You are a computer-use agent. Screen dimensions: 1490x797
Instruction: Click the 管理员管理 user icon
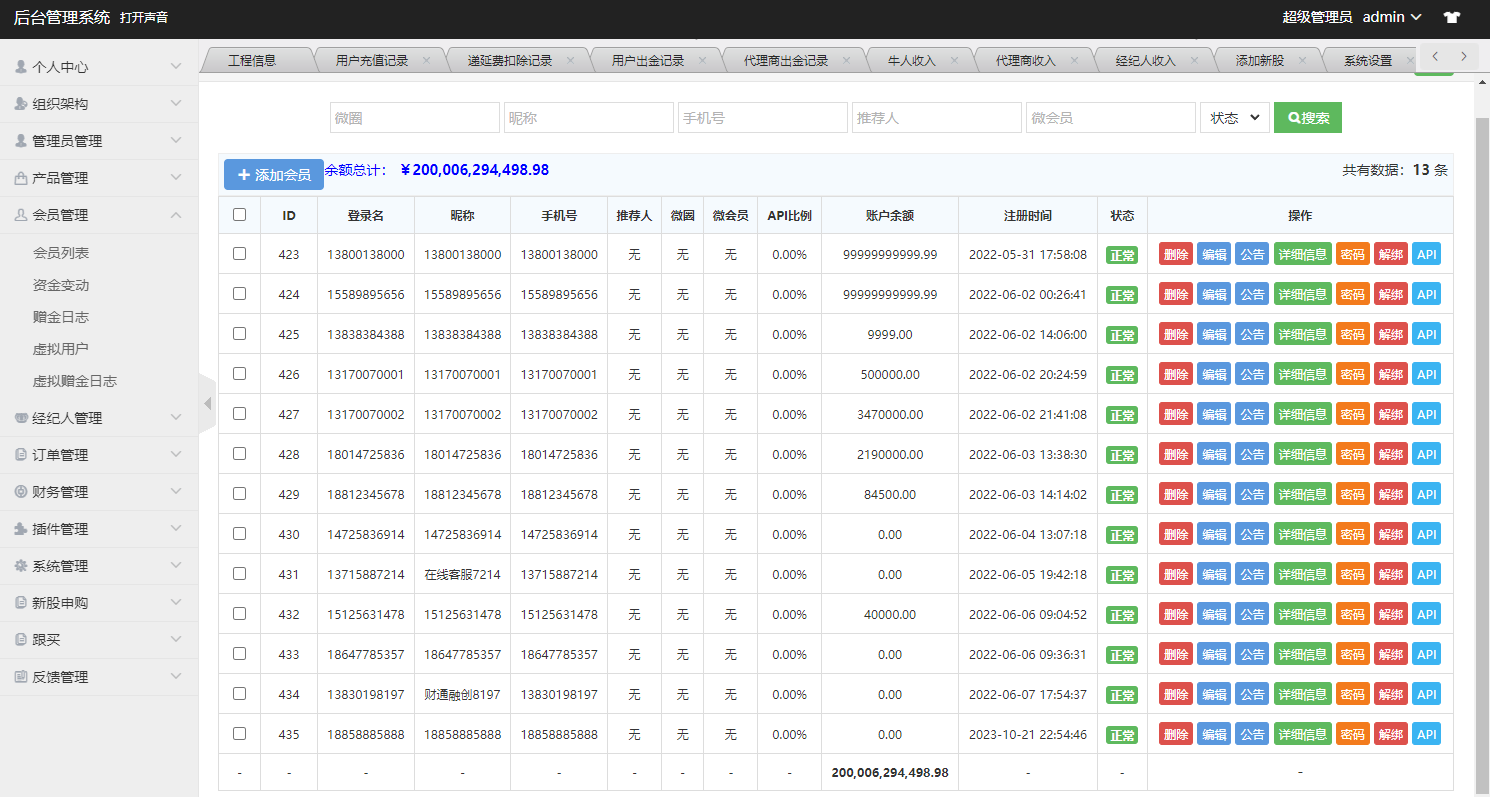coord(21,141)
